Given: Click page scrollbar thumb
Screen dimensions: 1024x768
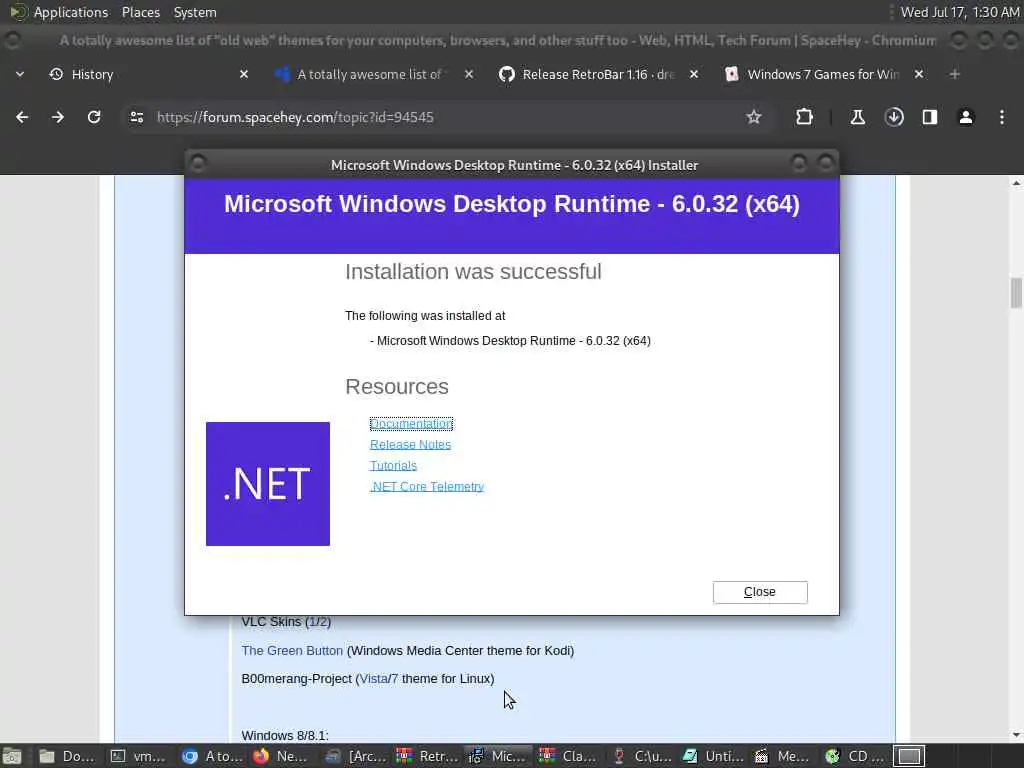Looking at the screenshot, I should click(x=1016, y=293).
